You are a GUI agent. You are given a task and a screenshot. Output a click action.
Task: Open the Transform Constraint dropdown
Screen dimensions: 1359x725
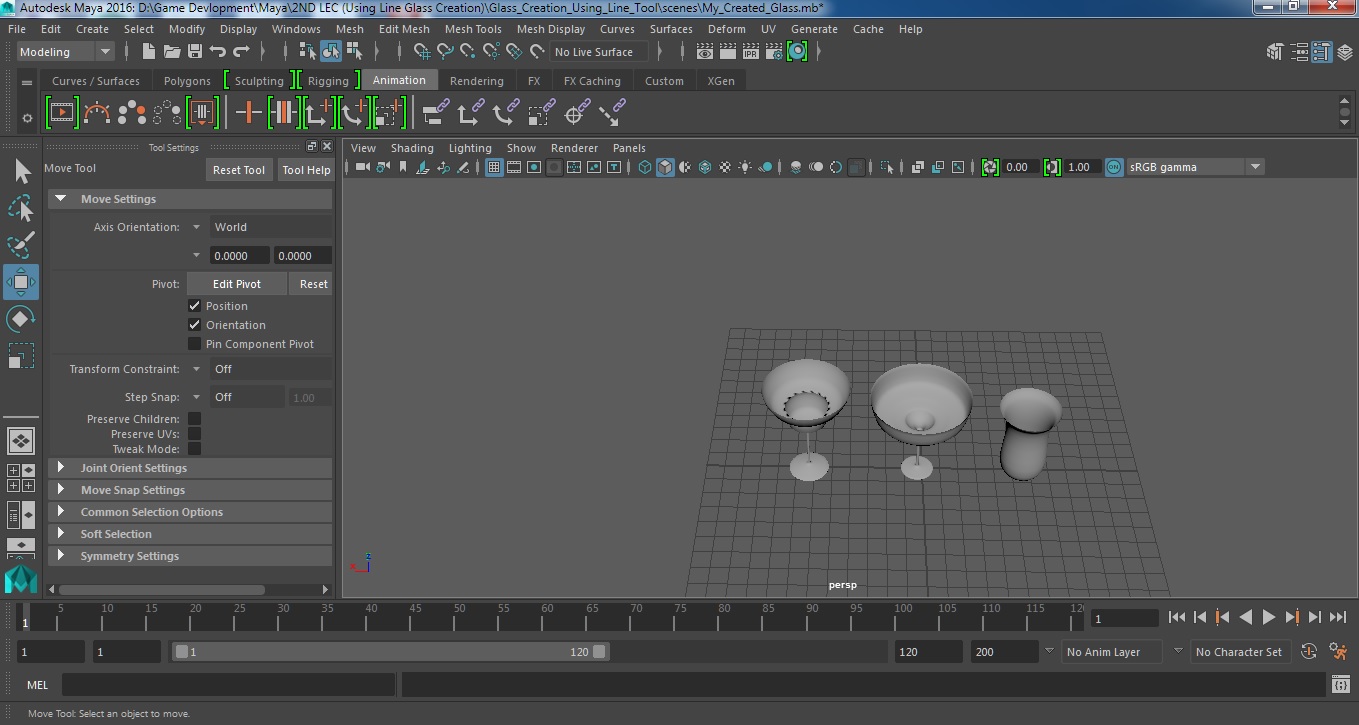tap(270, 369)
